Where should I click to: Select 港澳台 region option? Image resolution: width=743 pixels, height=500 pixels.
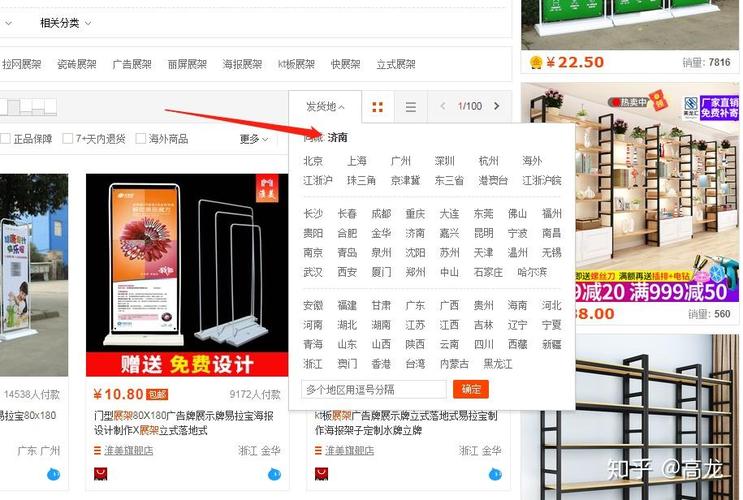click(493, 181)
